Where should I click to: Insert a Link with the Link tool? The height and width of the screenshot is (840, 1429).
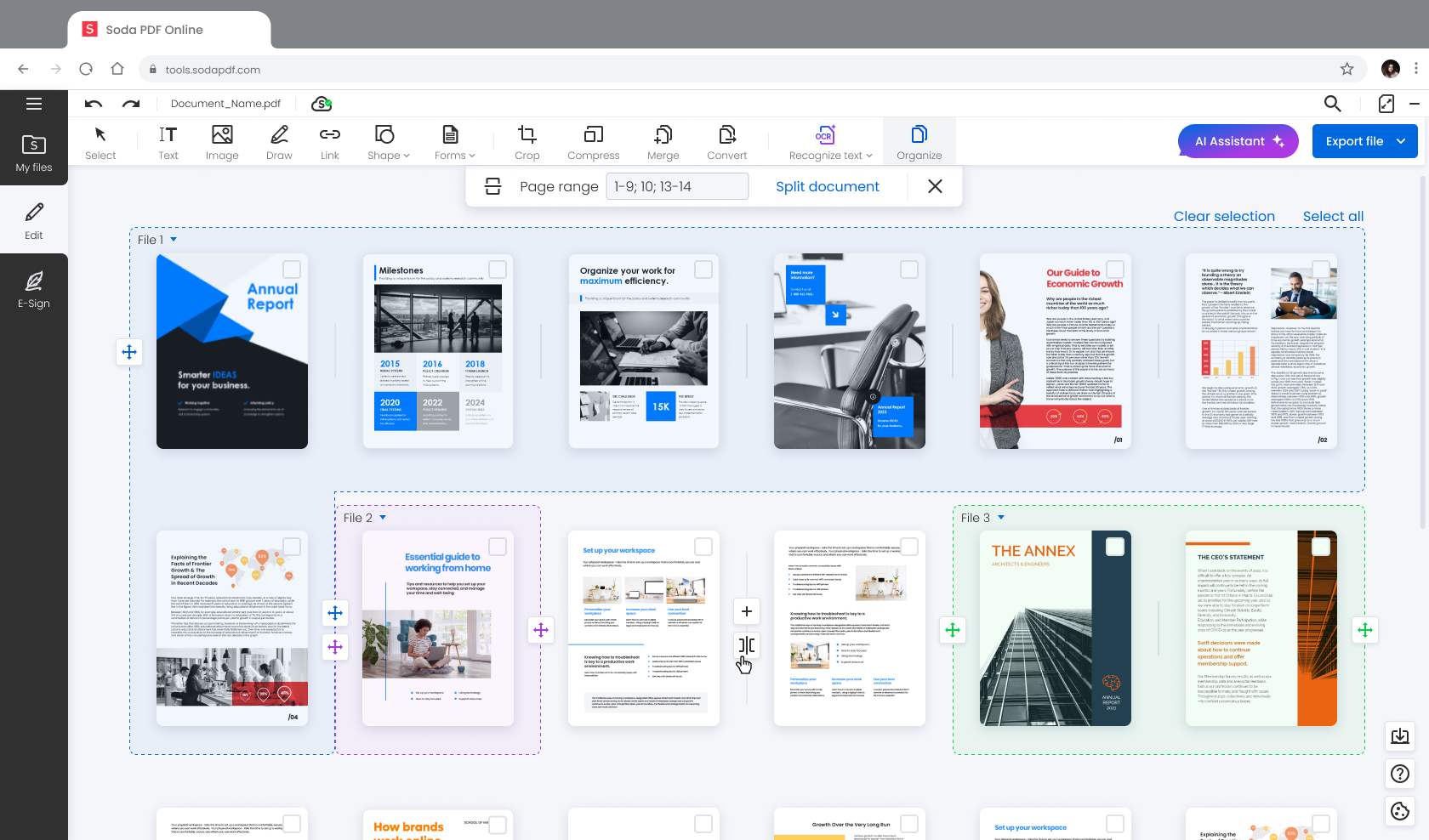(x=329, y=141)
